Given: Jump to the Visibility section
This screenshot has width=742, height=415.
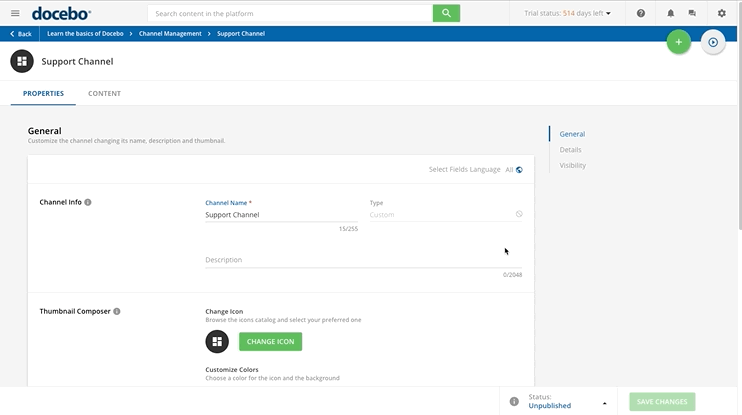Looking at the screenshot, I should pyautogui.click(x=572, y=165).
